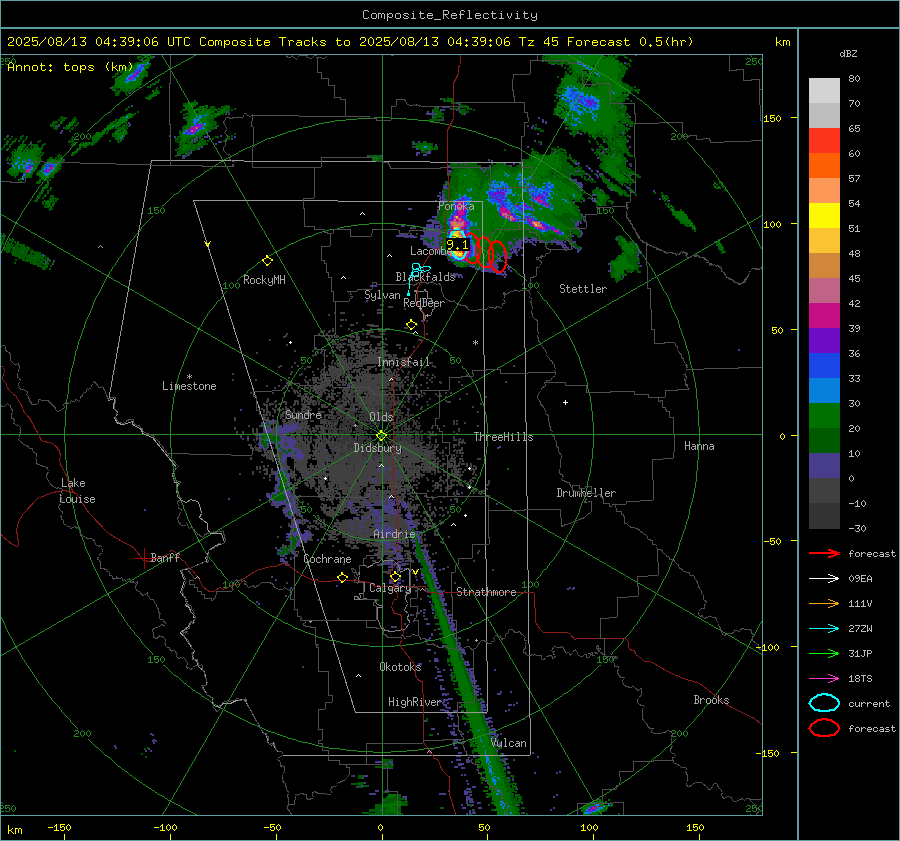Pick the dark orange swatch in dBZ legend
Viewport: 900px width, 841px height.
click(824, 166)
